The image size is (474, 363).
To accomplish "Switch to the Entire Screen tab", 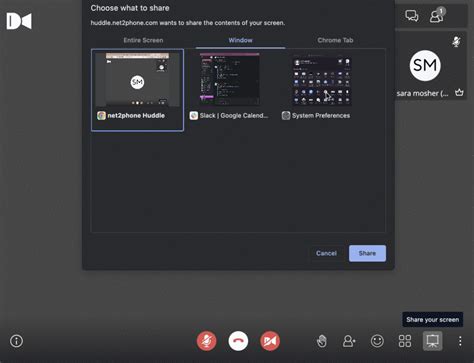I will tap(143, 40).
